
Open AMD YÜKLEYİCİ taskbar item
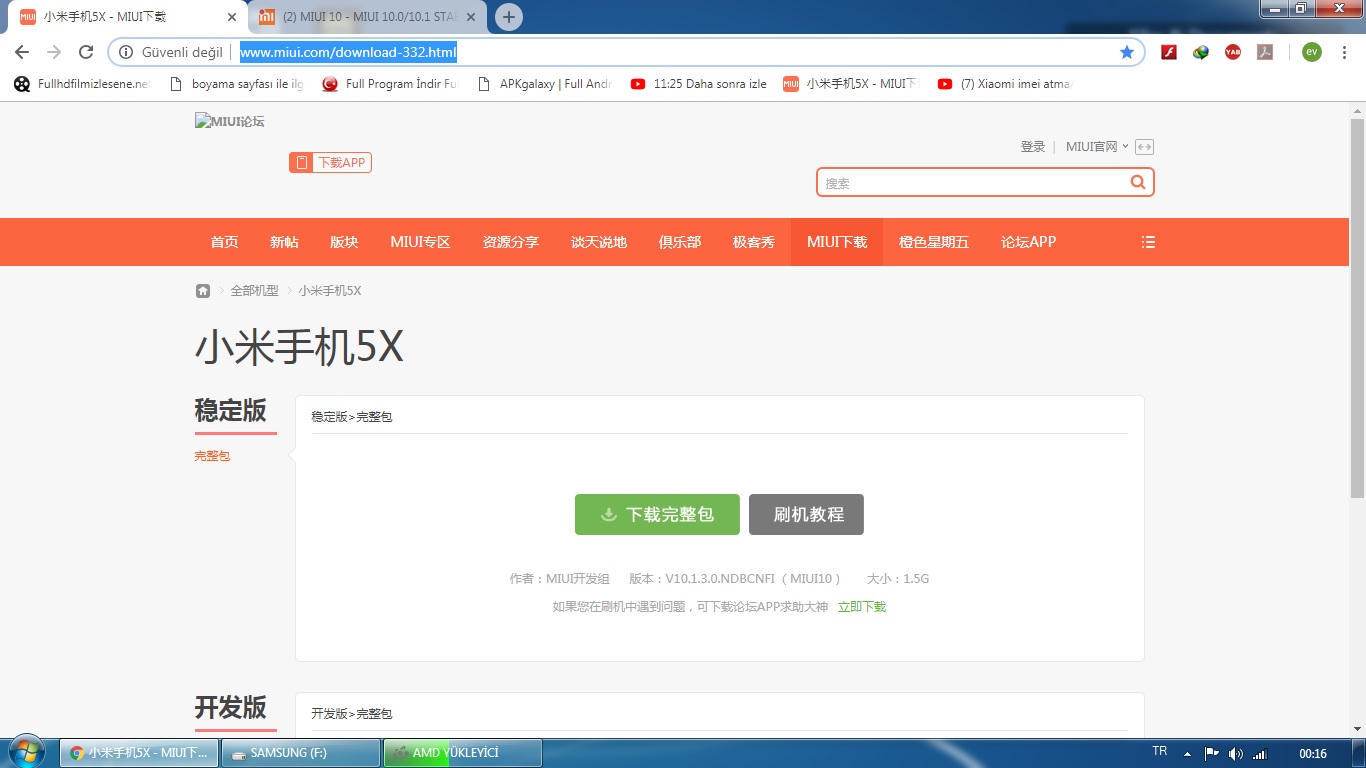point(462,753)
